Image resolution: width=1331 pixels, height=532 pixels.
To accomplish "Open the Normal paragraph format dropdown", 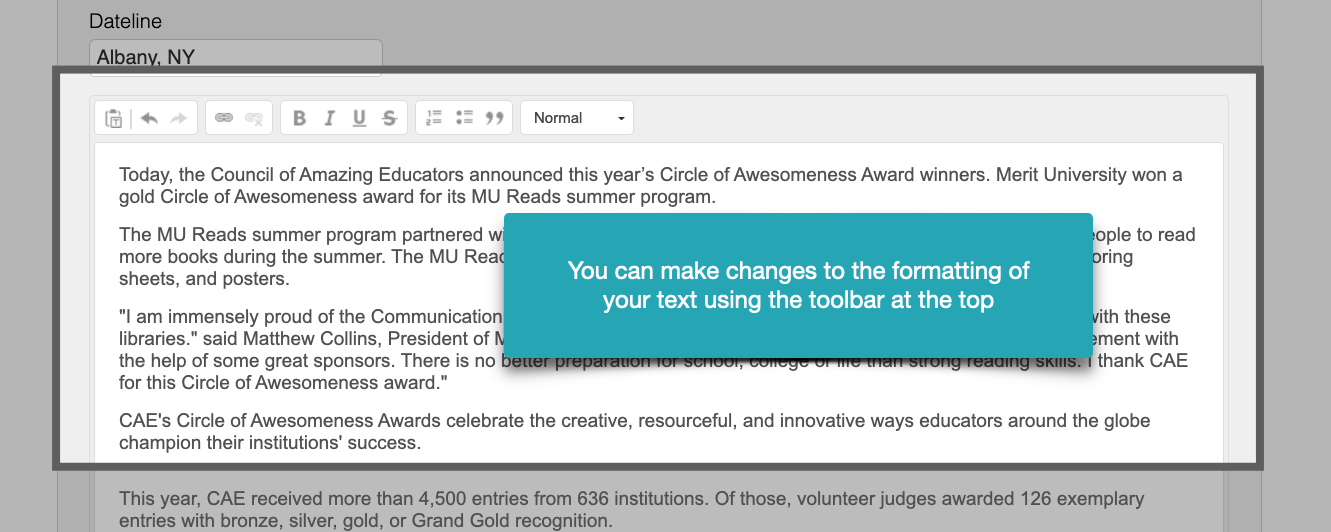I will click(577, 118).
